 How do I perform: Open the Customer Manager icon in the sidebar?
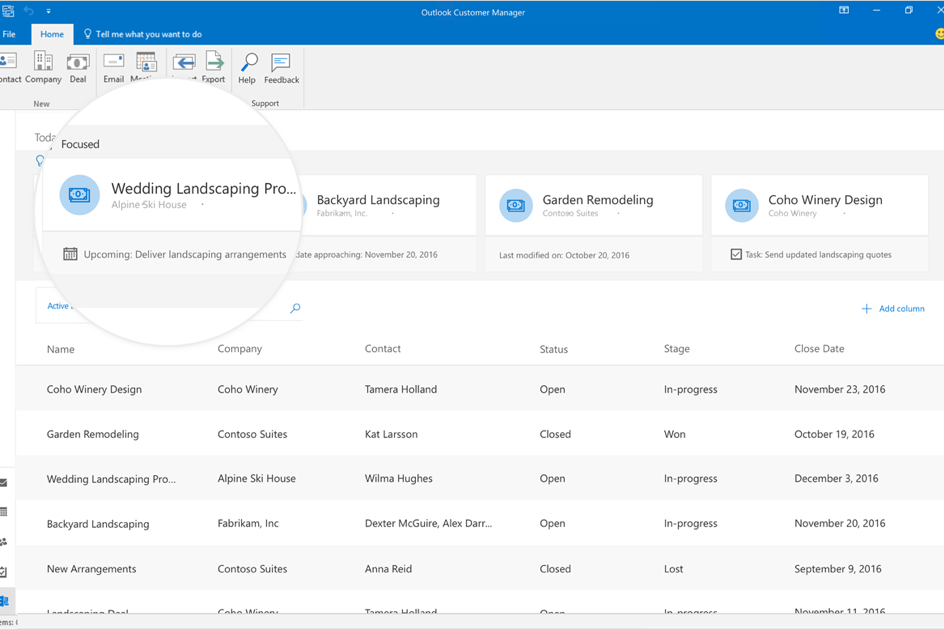[x=5, y=600]
